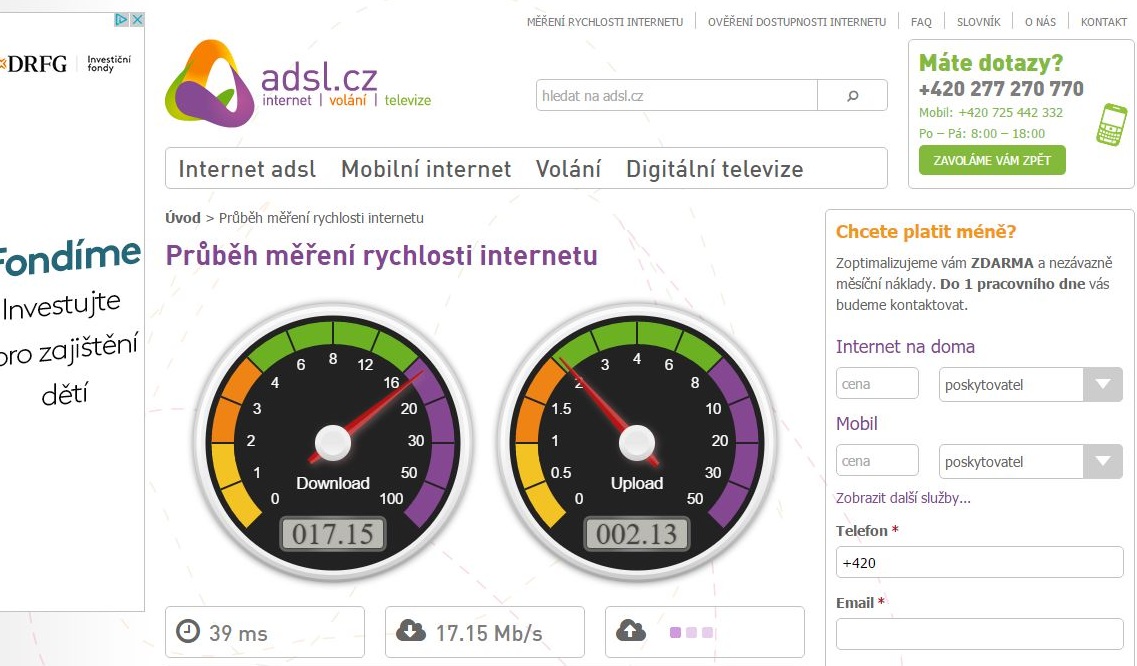
Task: Click the search magnifier icon
Action: click(x=853, y=96)
